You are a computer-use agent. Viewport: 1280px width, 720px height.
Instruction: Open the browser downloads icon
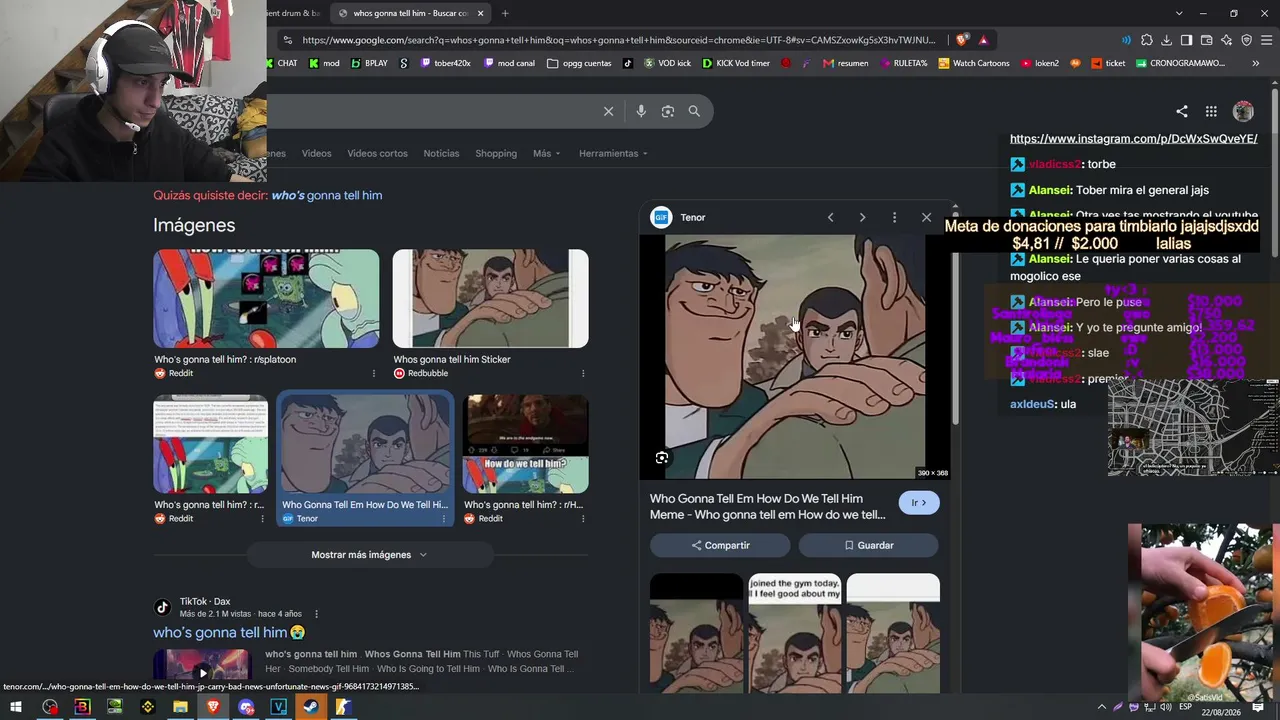(x=1167, y=40)
